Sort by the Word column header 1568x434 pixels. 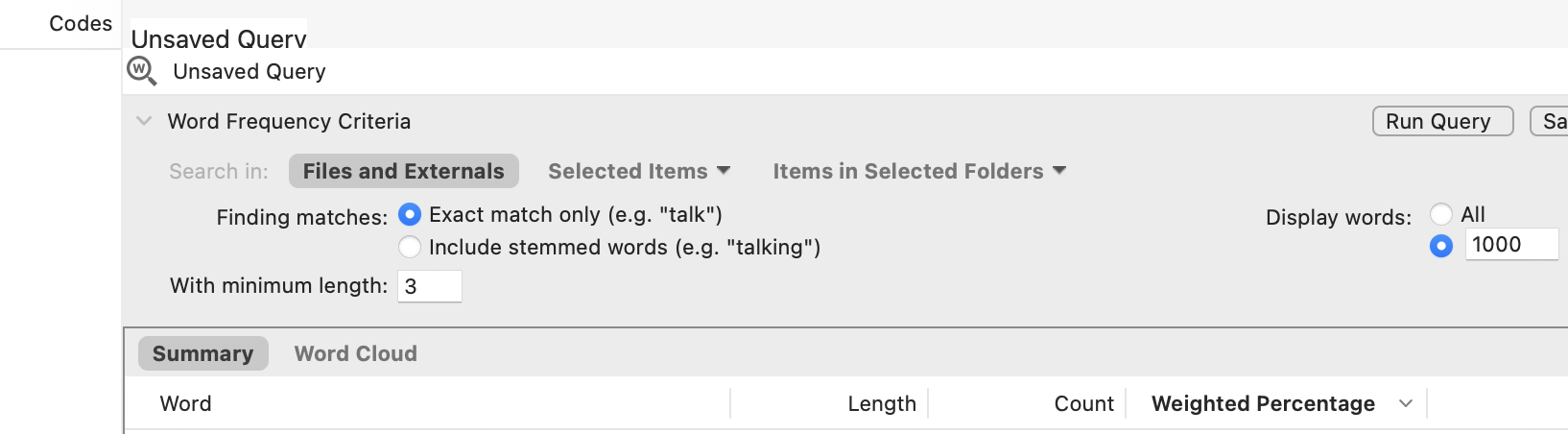186,403
